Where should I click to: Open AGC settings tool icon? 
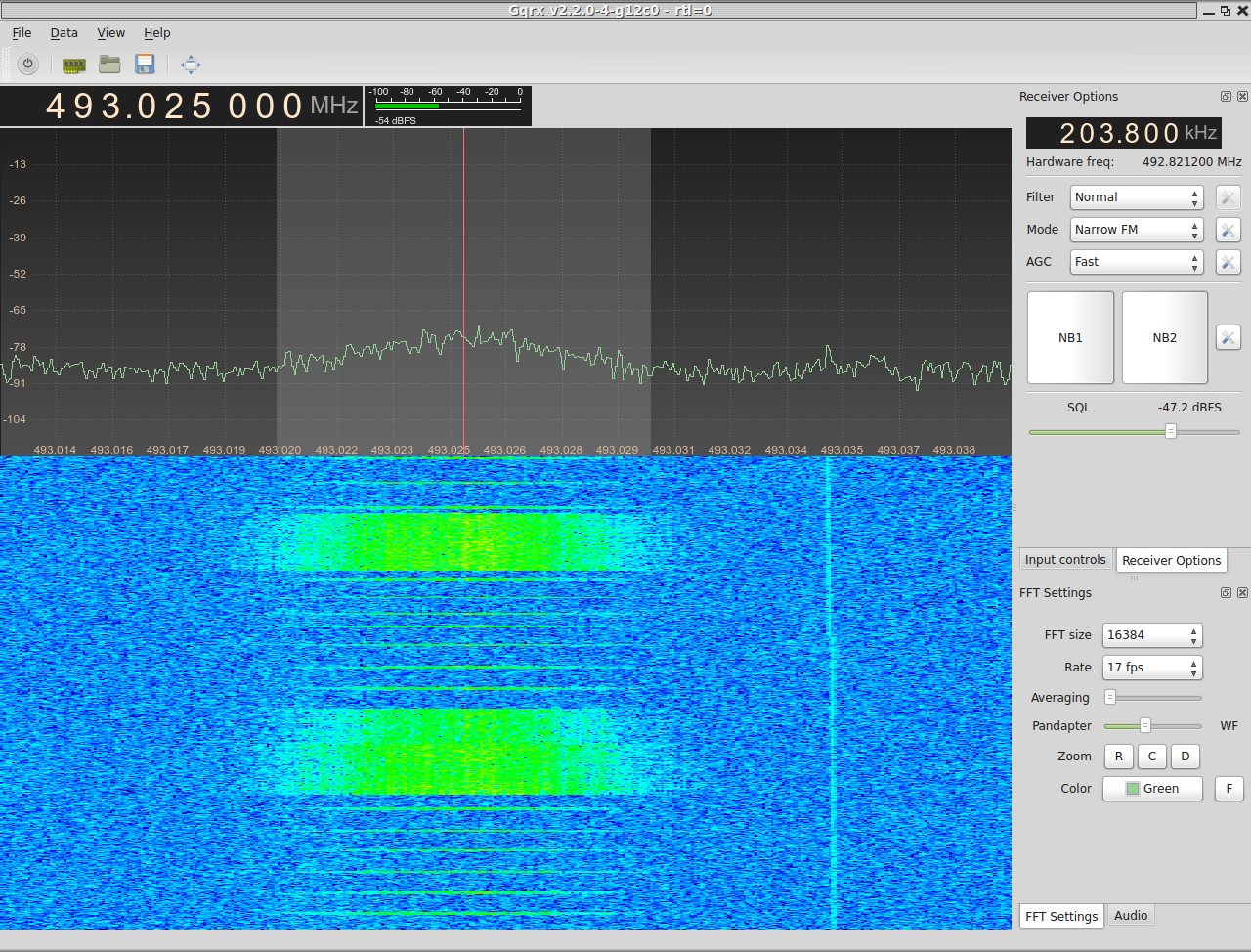coord(1228,262)
